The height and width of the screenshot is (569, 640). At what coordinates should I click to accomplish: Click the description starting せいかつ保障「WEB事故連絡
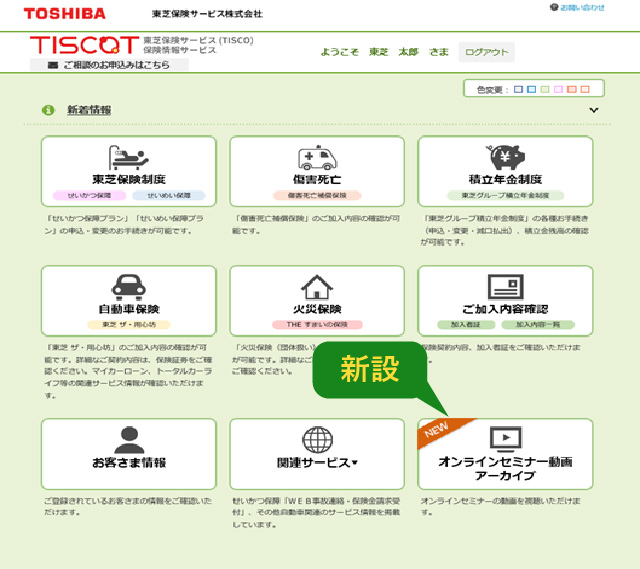pos(316,512)
